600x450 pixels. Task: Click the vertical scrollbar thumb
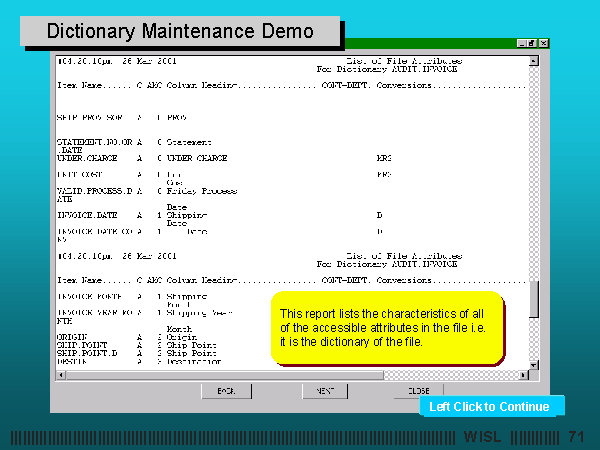click(x=534, y=298)
